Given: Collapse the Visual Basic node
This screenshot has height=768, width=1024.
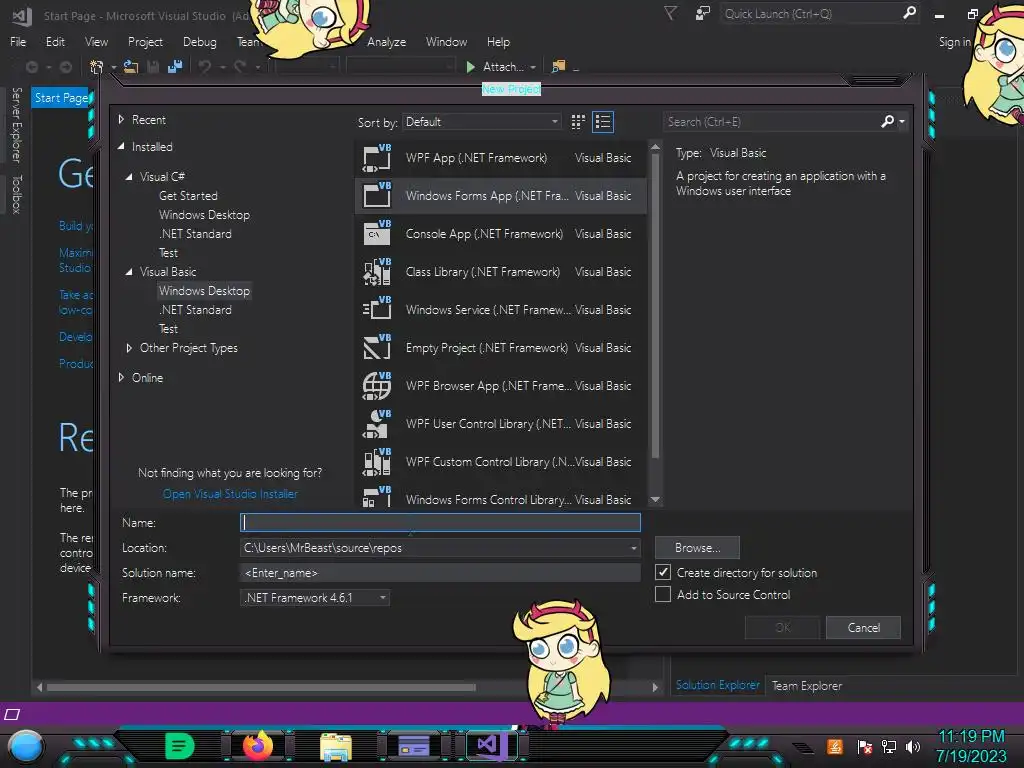Looking at the screenshot, I should [129, 272].
